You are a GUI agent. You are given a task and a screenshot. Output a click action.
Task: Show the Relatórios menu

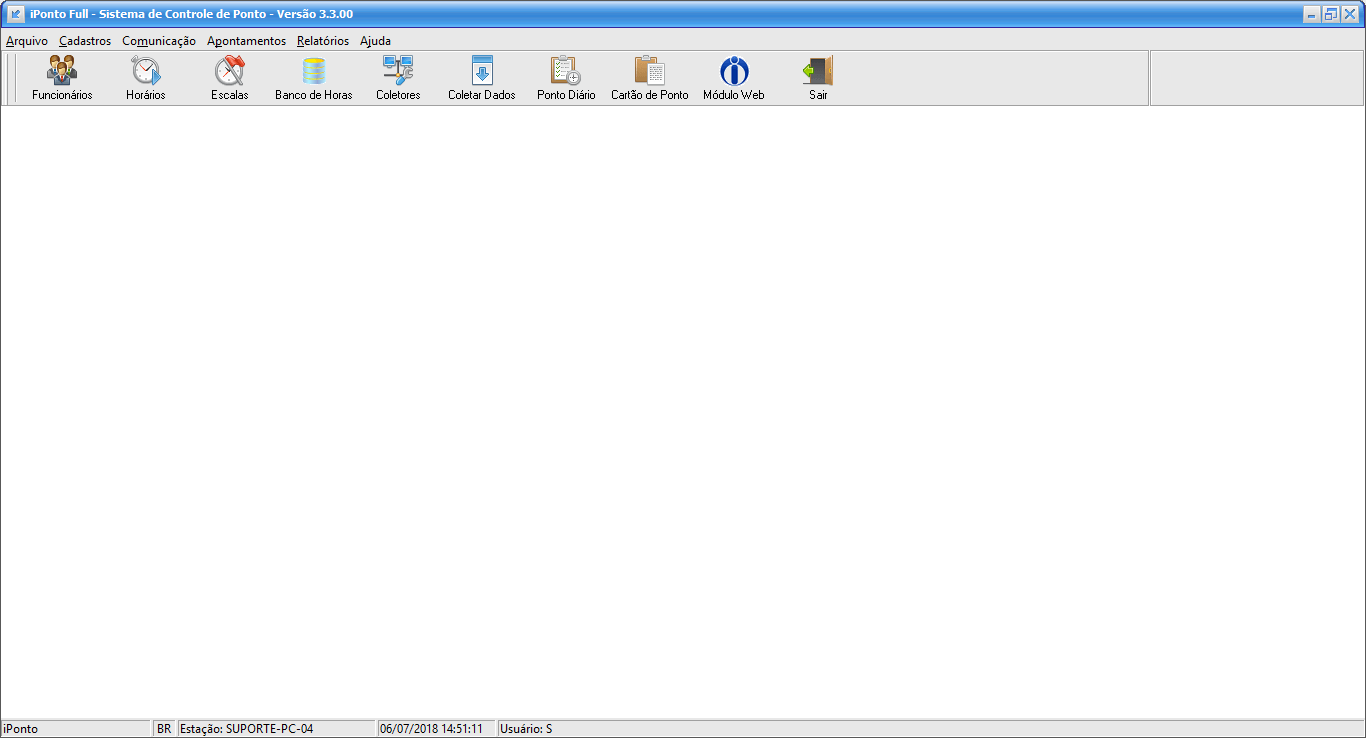coord(323,41)
